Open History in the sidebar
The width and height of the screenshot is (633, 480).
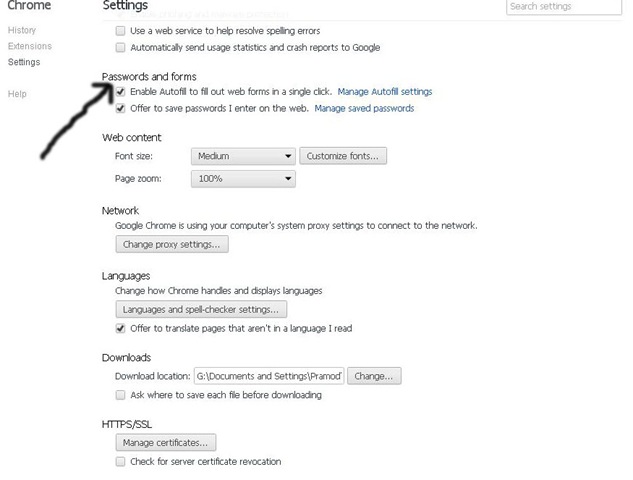click(22, 31)
